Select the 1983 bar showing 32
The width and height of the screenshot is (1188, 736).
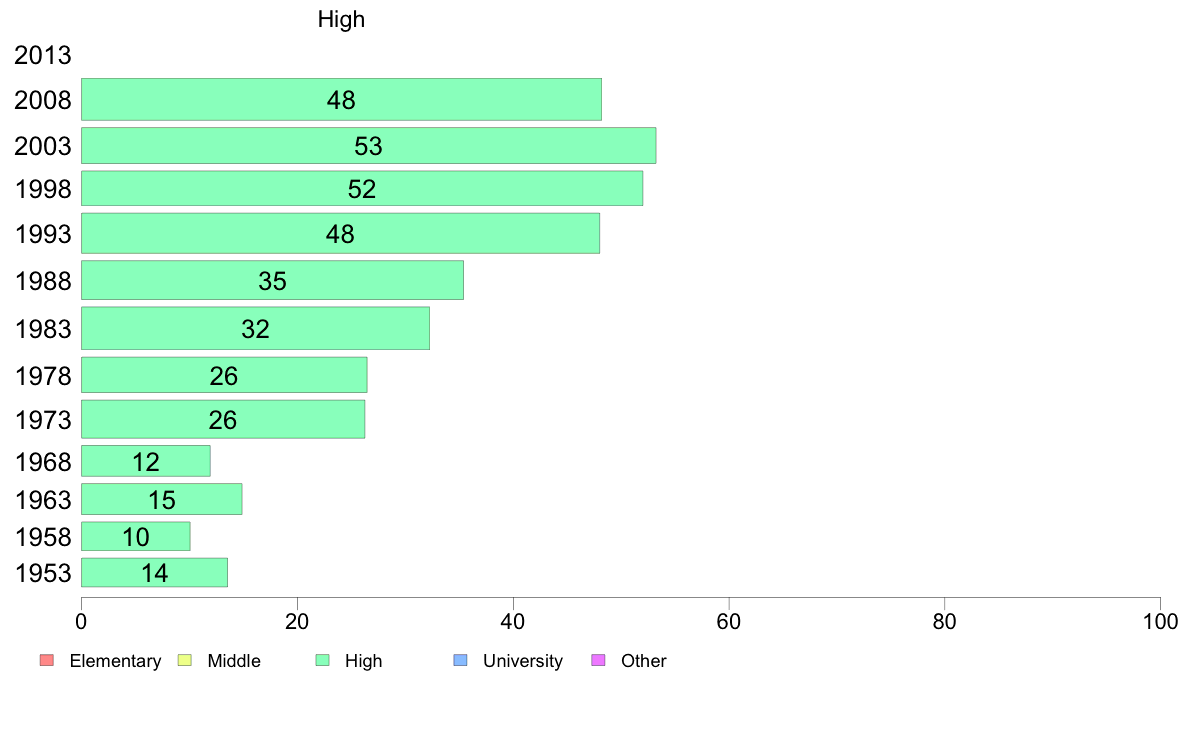pyautogui.click(x=255, y=328)
